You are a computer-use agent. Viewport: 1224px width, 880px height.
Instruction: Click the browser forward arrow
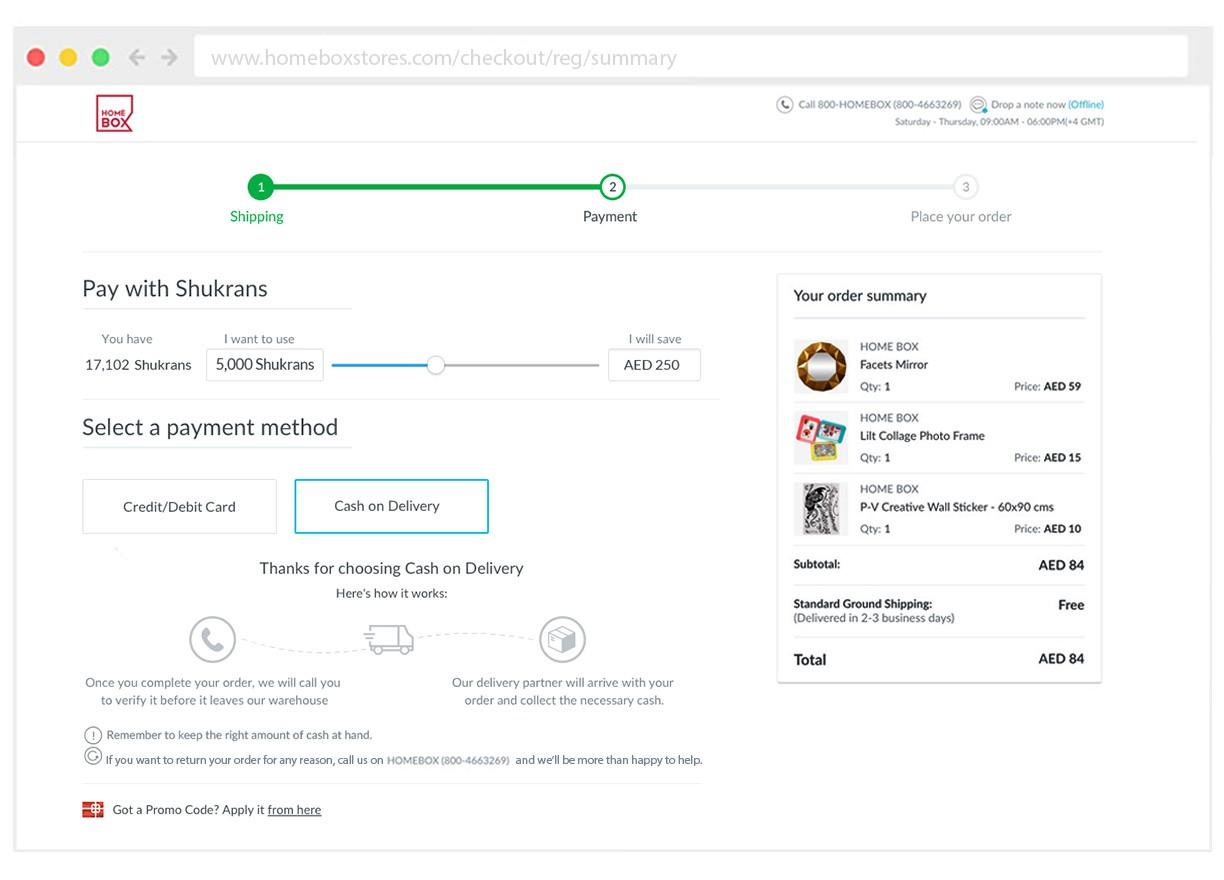pyautogui.click(x=169, y=57)
